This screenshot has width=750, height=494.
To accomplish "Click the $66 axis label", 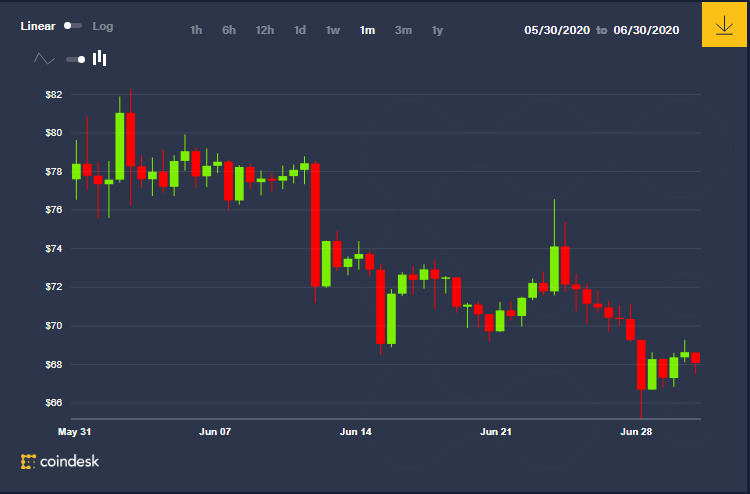I will pyautogui.click(x=54, y=403).
